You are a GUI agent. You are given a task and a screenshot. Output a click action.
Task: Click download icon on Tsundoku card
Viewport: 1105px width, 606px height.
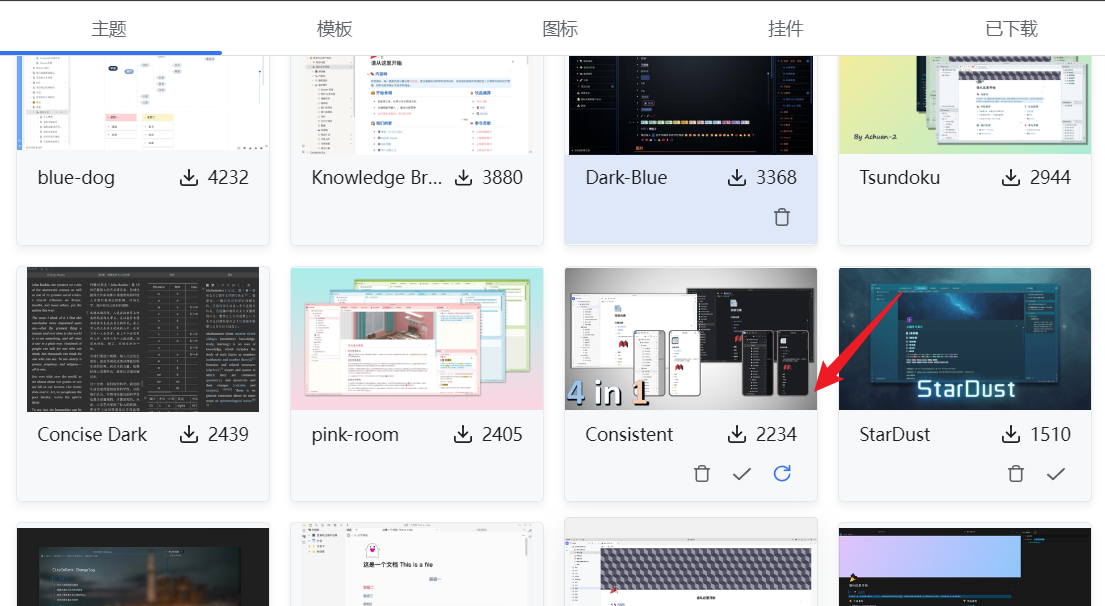click(1011, 178)
